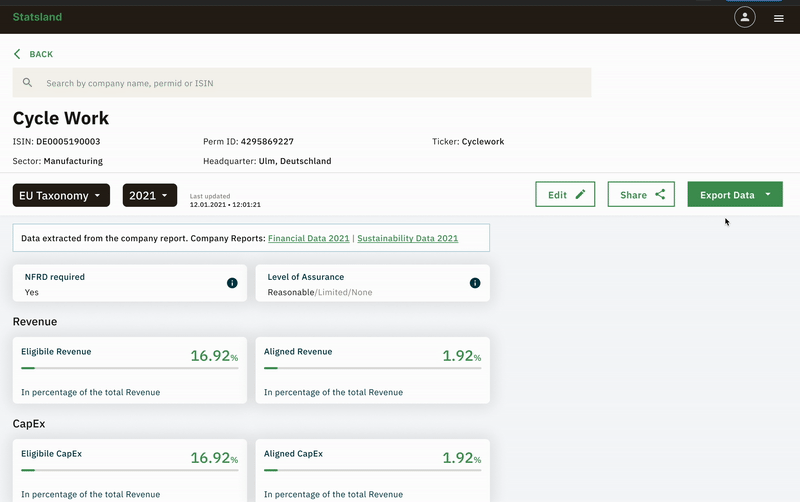Screen dimensions: 800x502
Task: Select the Aligned CapEx card
Action: tap(372, 470)
